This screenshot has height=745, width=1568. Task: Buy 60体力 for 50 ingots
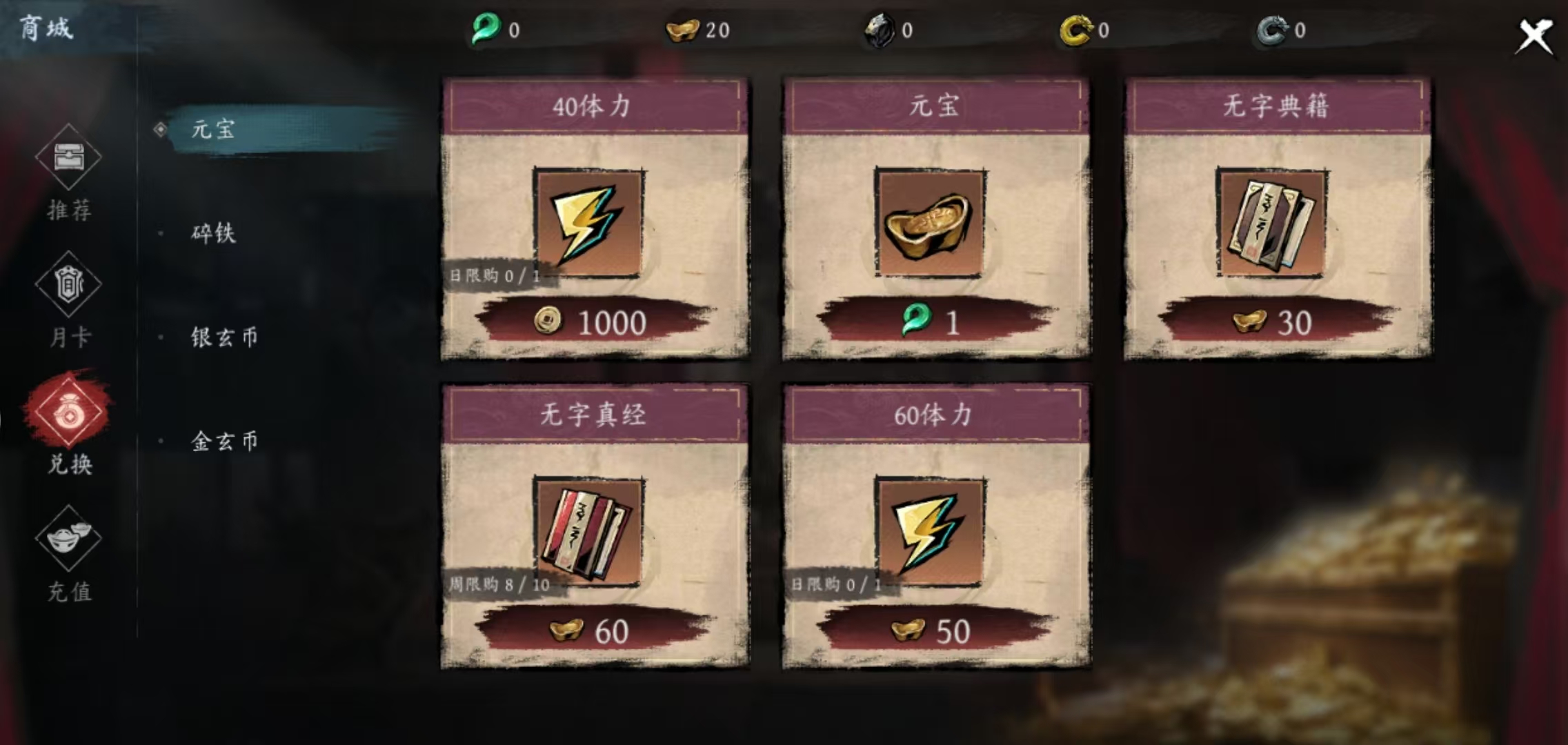tap(936, 630)
